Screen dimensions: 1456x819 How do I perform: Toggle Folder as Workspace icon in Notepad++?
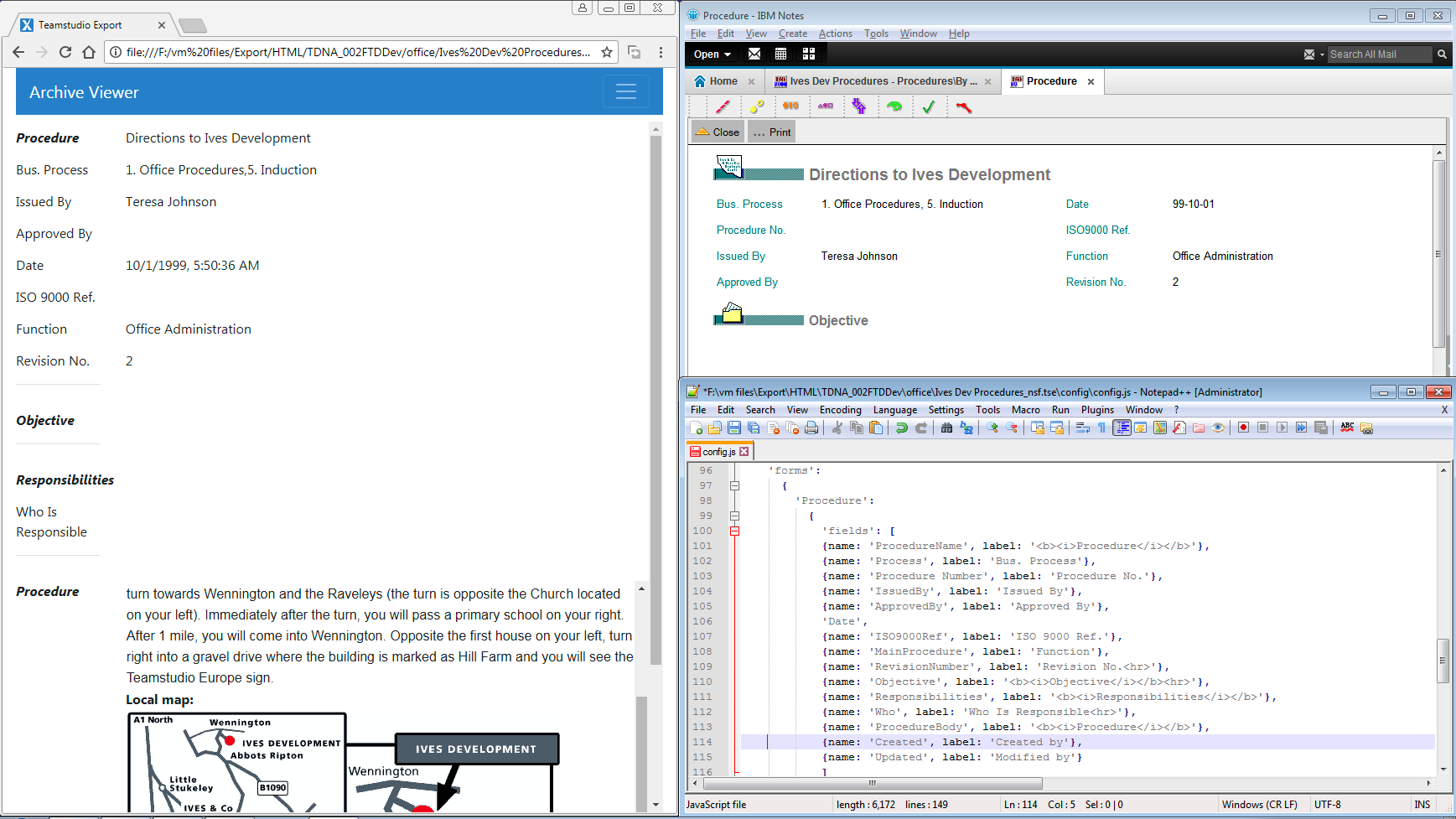click(1199, 428)
